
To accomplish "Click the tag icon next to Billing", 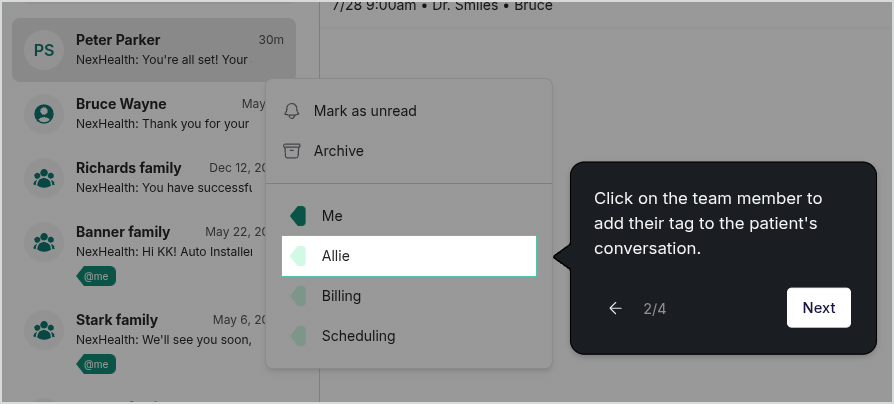I will click(298, 296).
